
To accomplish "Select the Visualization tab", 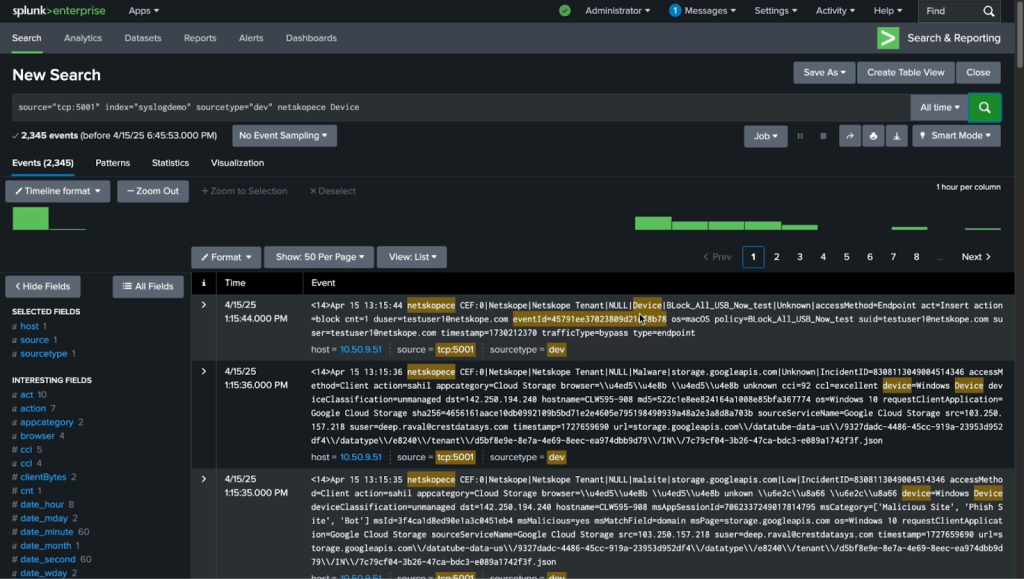I will point(237,163).
